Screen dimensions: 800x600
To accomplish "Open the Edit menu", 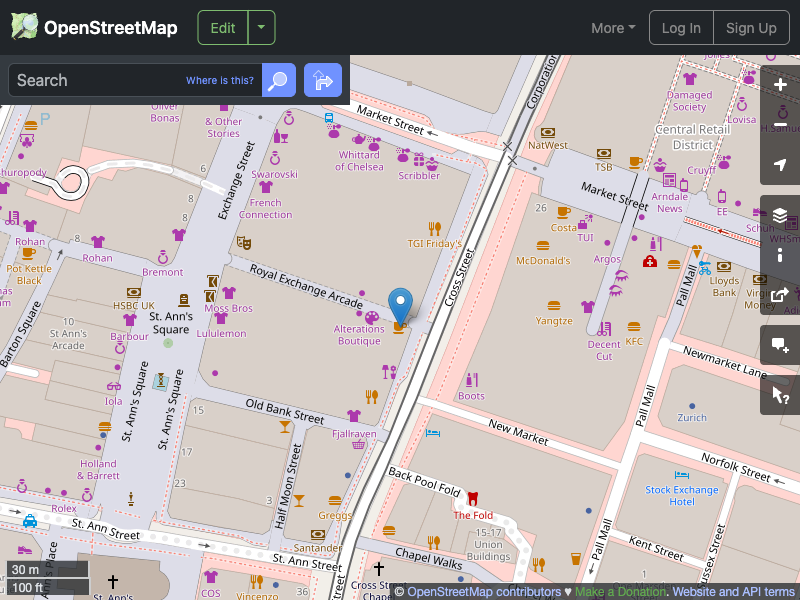I will pyautogui.click(x=222, y=28).
